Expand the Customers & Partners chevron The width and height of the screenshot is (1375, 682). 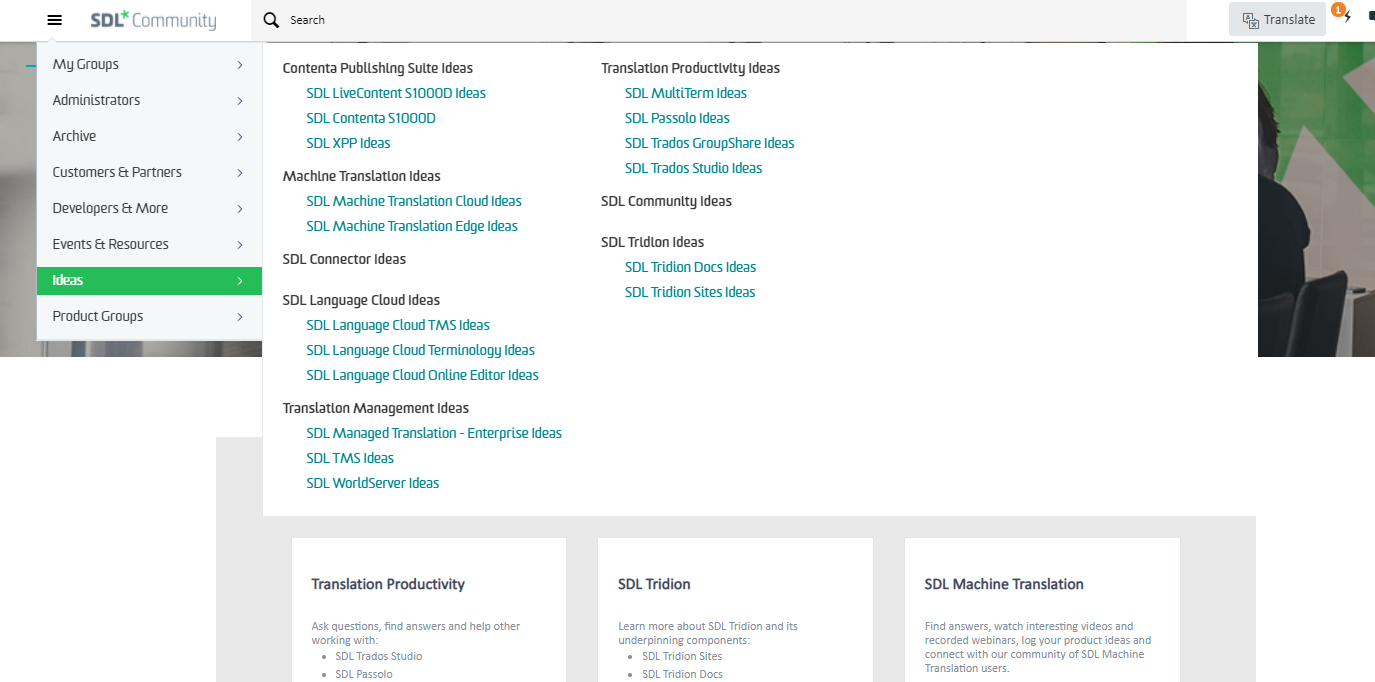(240, 173)
